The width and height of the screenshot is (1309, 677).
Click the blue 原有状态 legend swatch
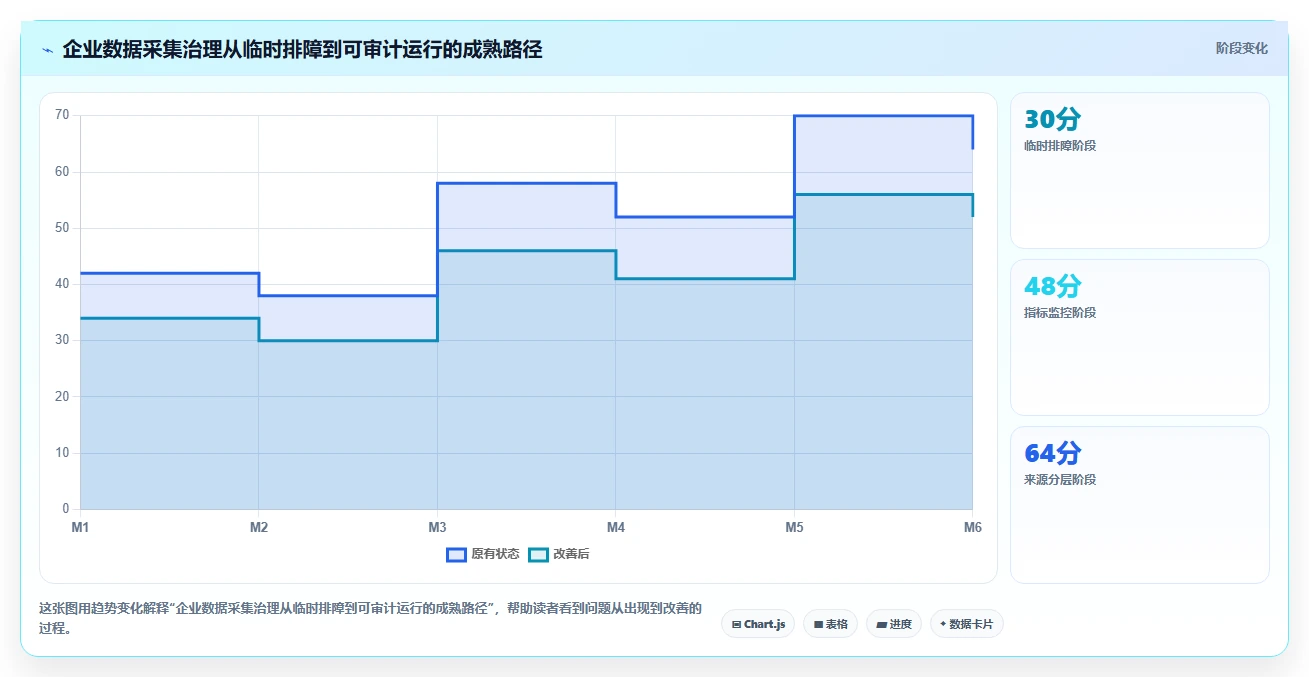click(457, 554)
